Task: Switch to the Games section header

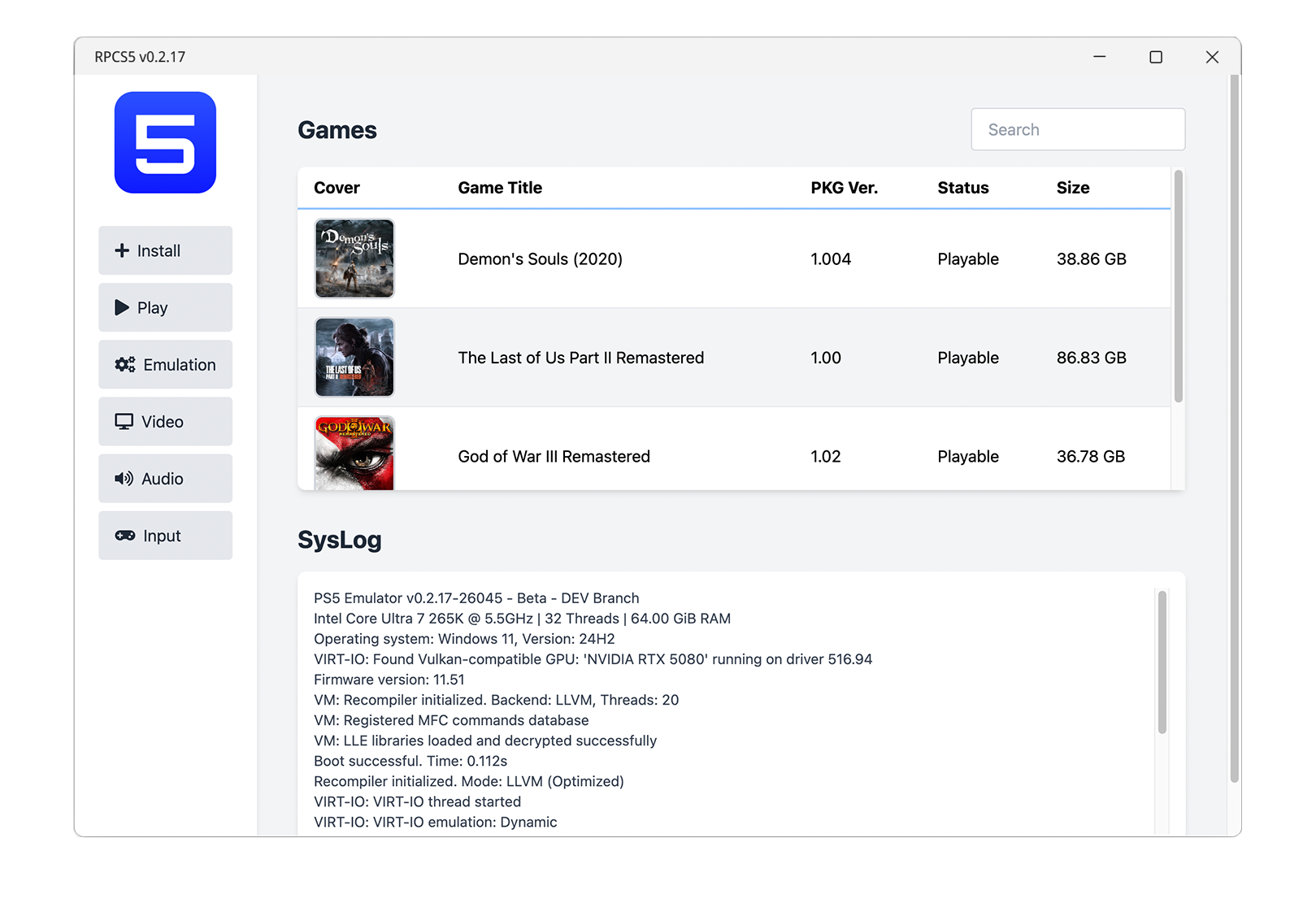Action: (x=337, y=130)
